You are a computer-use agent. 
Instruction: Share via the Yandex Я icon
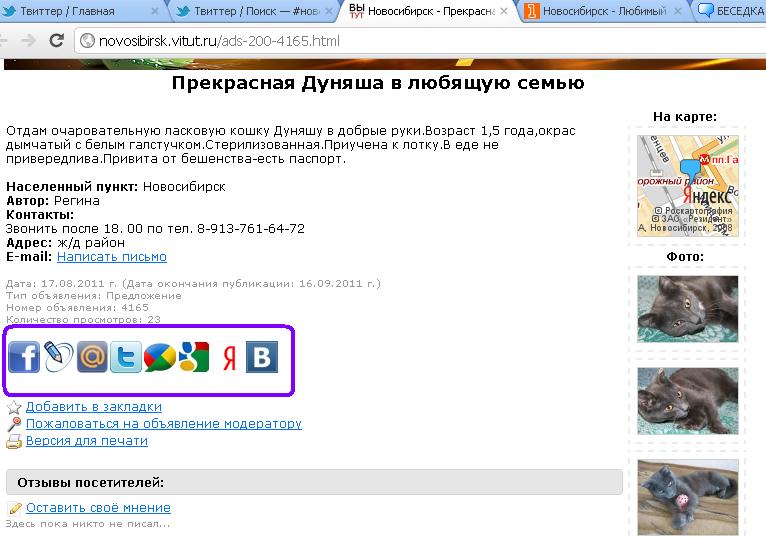coord(229,358)
